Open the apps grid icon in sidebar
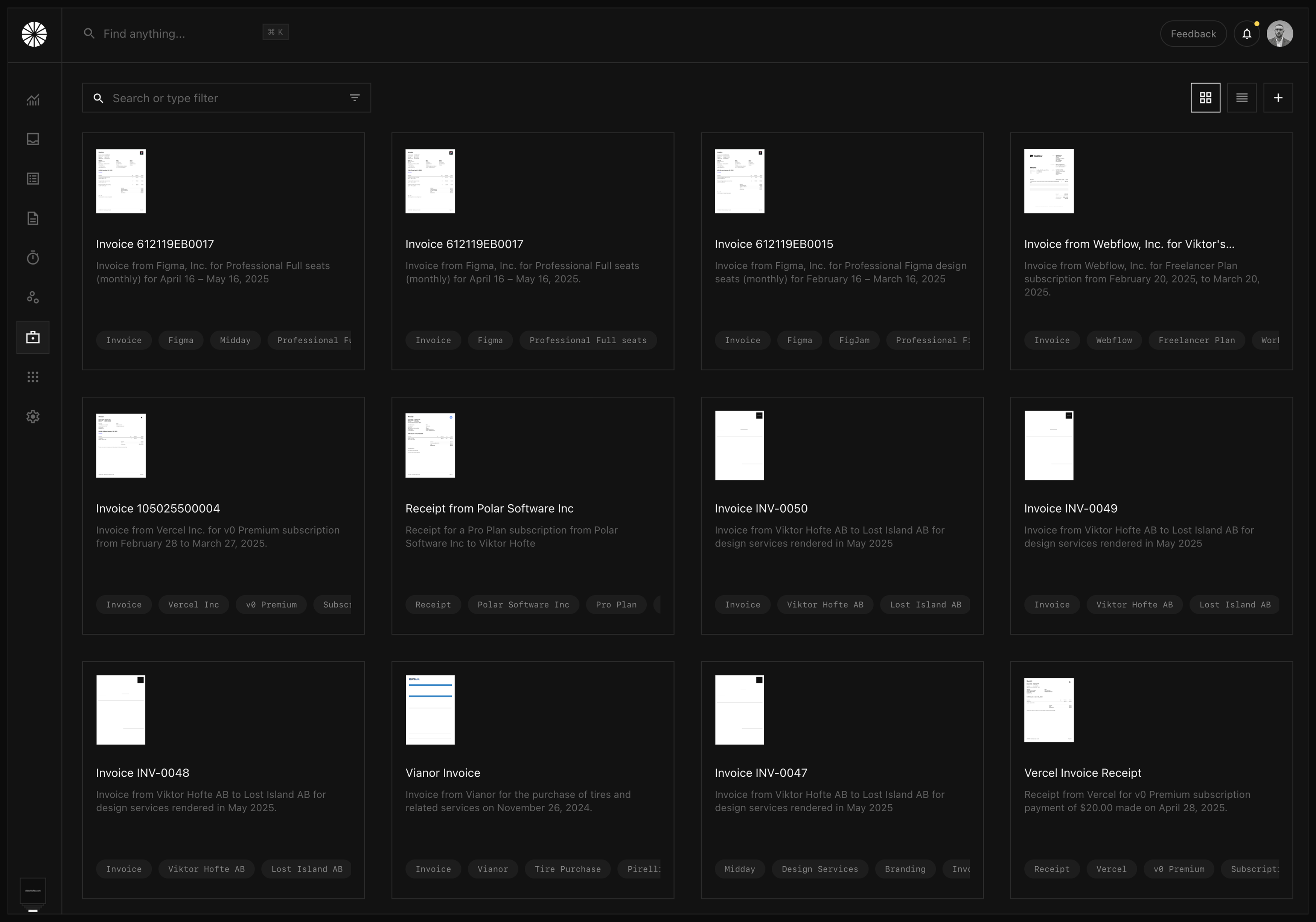The image size is (1316, 922). point(33,377)
